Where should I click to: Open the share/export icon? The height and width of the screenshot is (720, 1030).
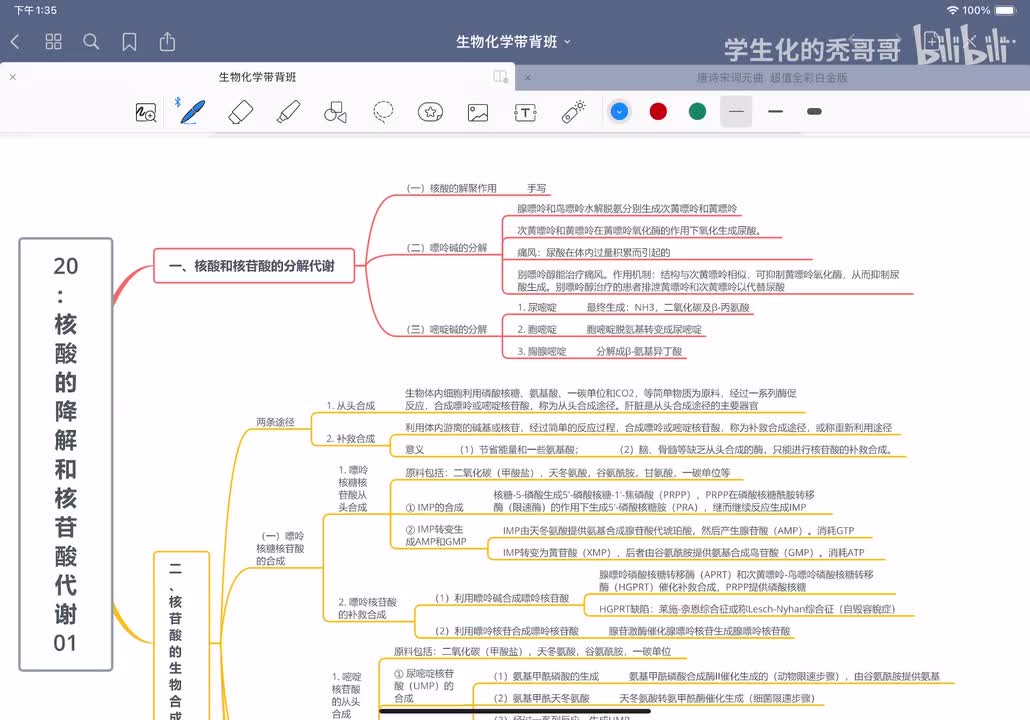pyautogui.click(x=168, y=41)
